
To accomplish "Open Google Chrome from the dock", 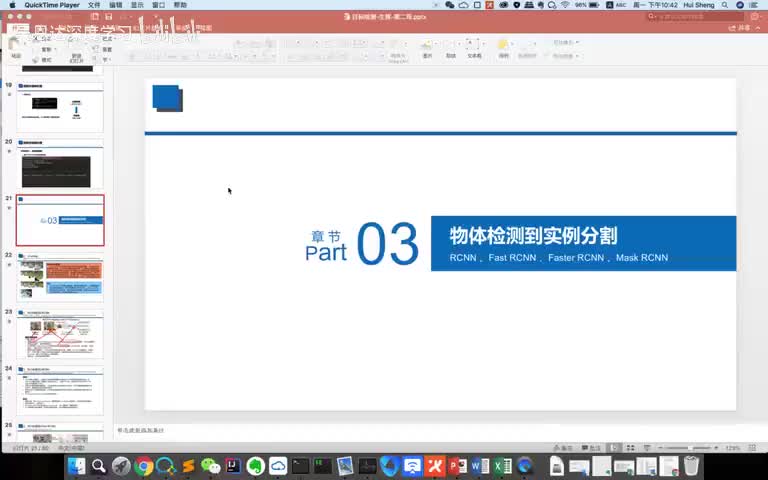I will [x=144, y=466].
